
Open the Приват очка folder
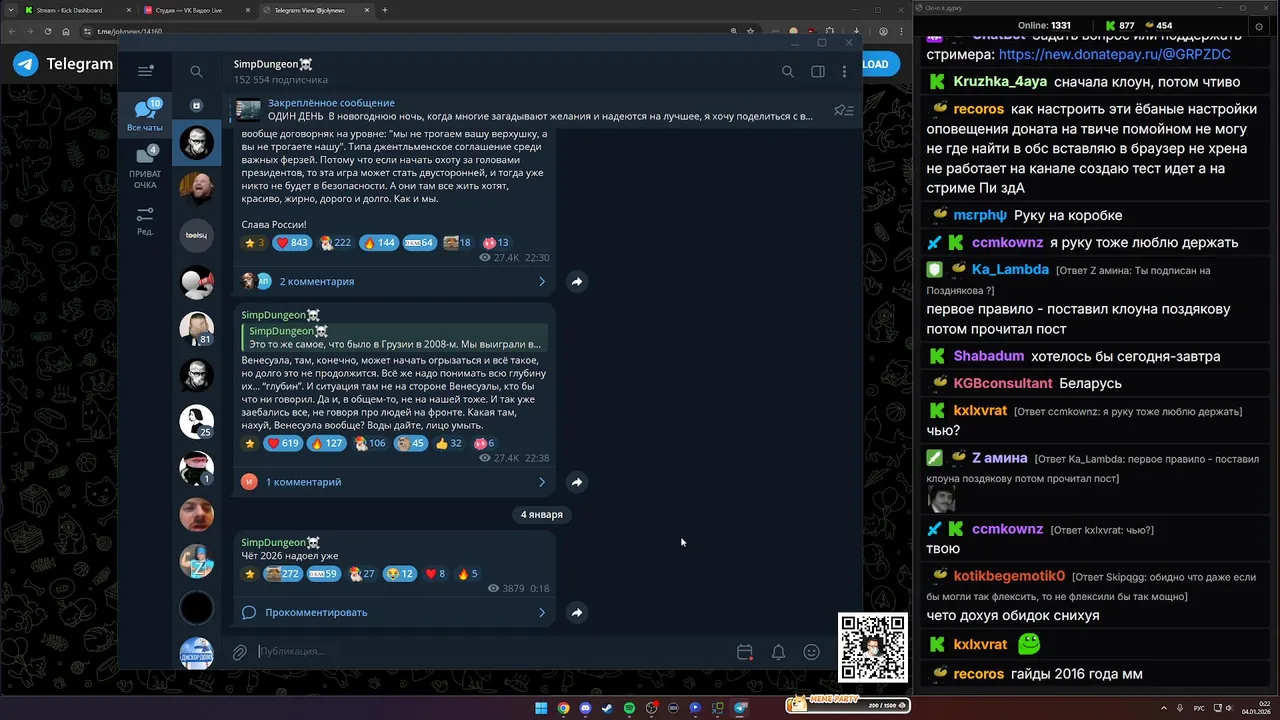[x=145, y=168]
